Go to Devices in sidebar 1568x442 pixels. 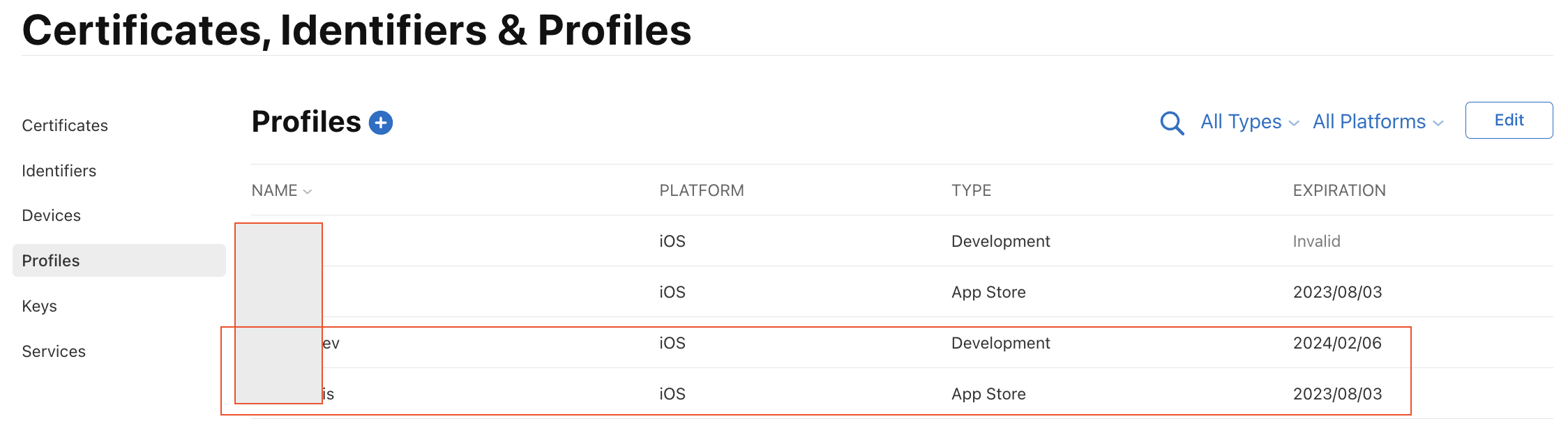[52, 215]
